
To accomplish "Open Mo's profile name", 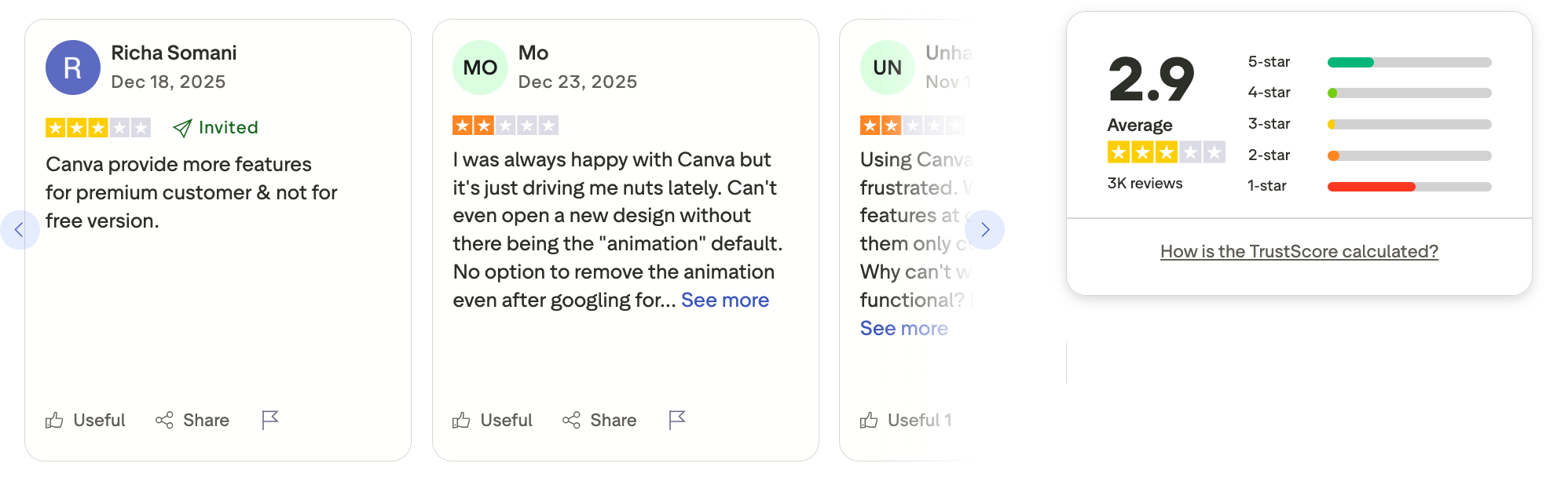I will [533, 53].
